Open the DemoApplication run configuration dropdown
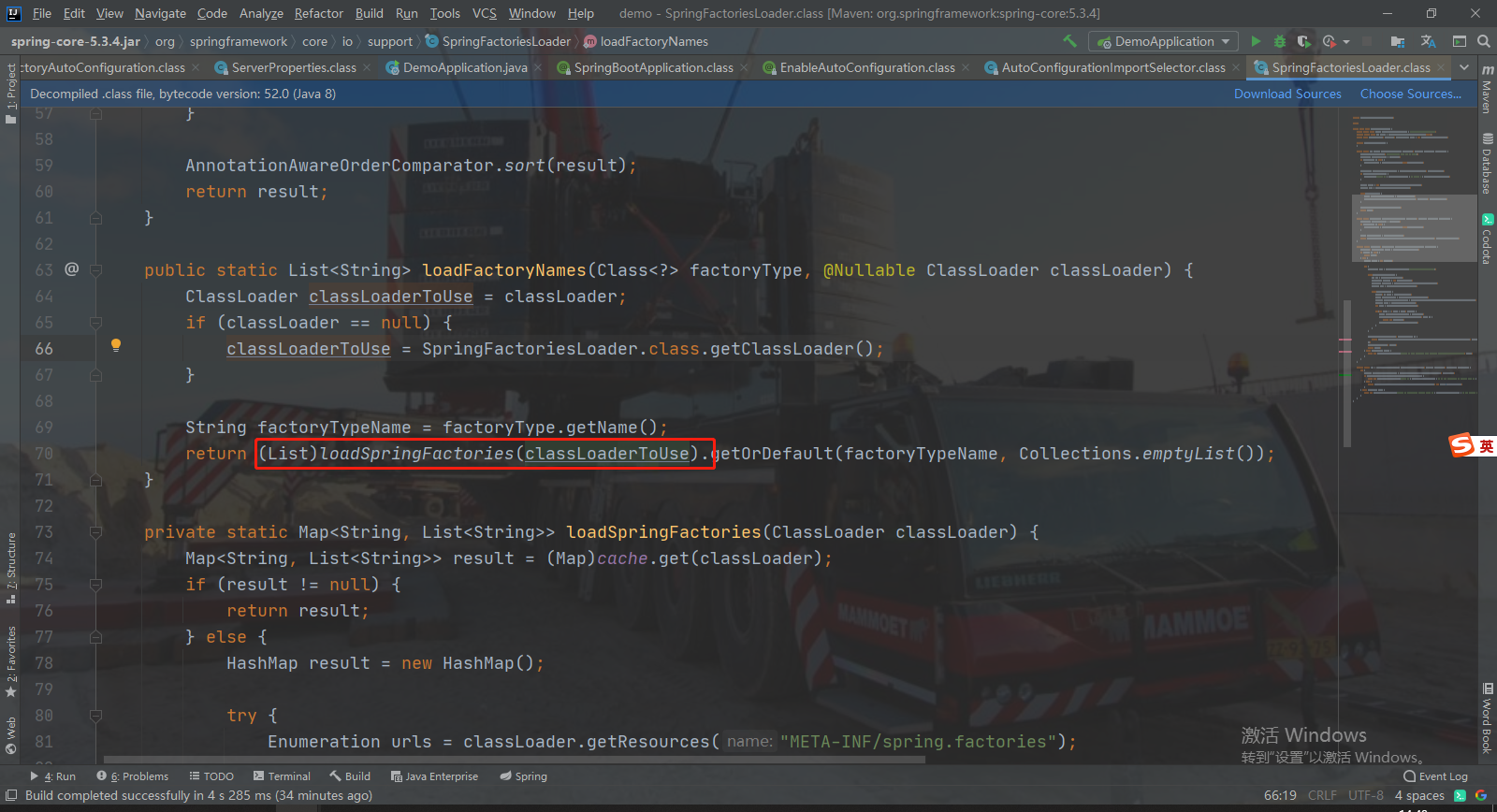Viewport: 1497px width, 812px height. pos(1164,41)
